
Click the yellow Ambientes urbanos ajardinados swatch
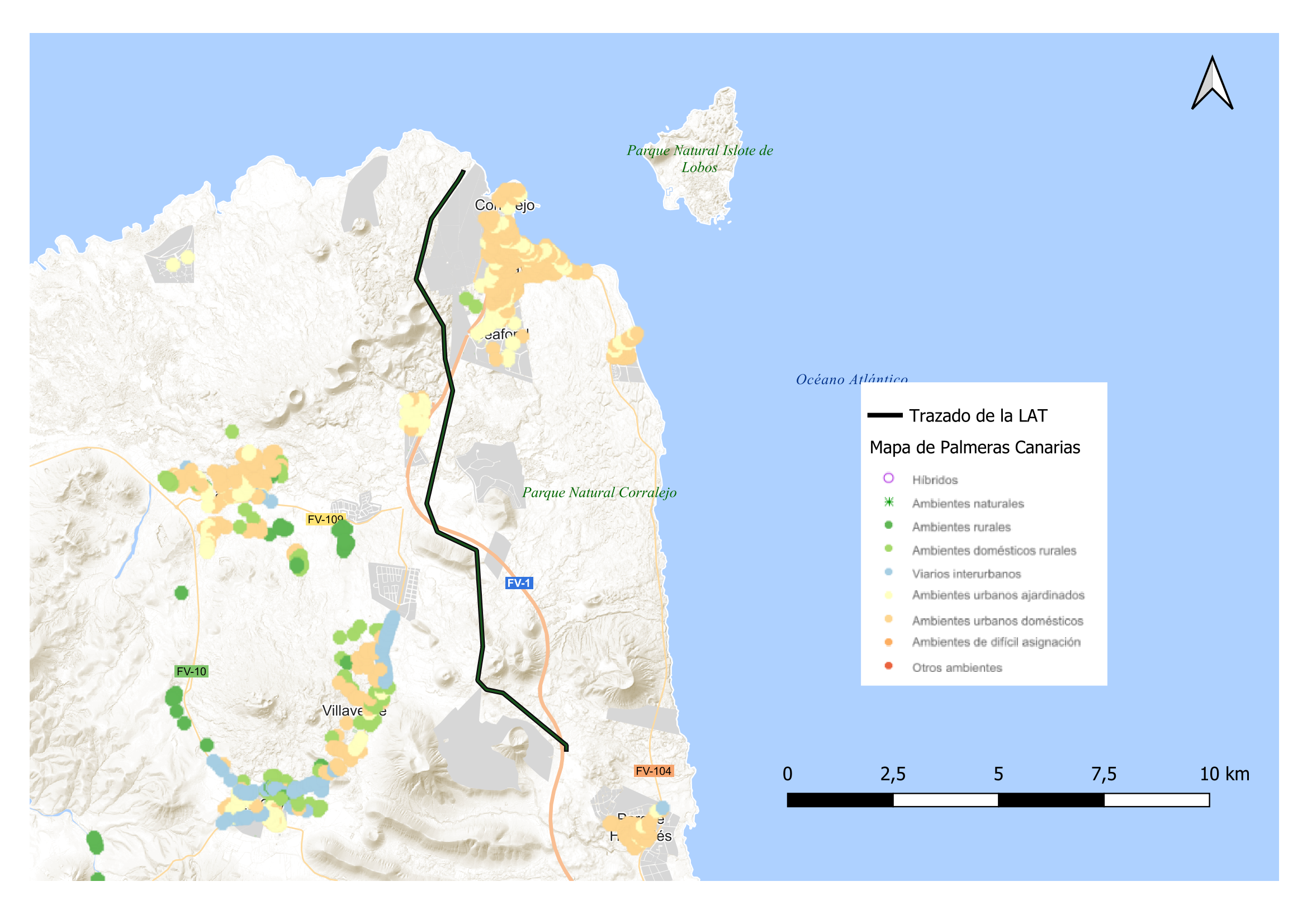(x=888, y=595)
